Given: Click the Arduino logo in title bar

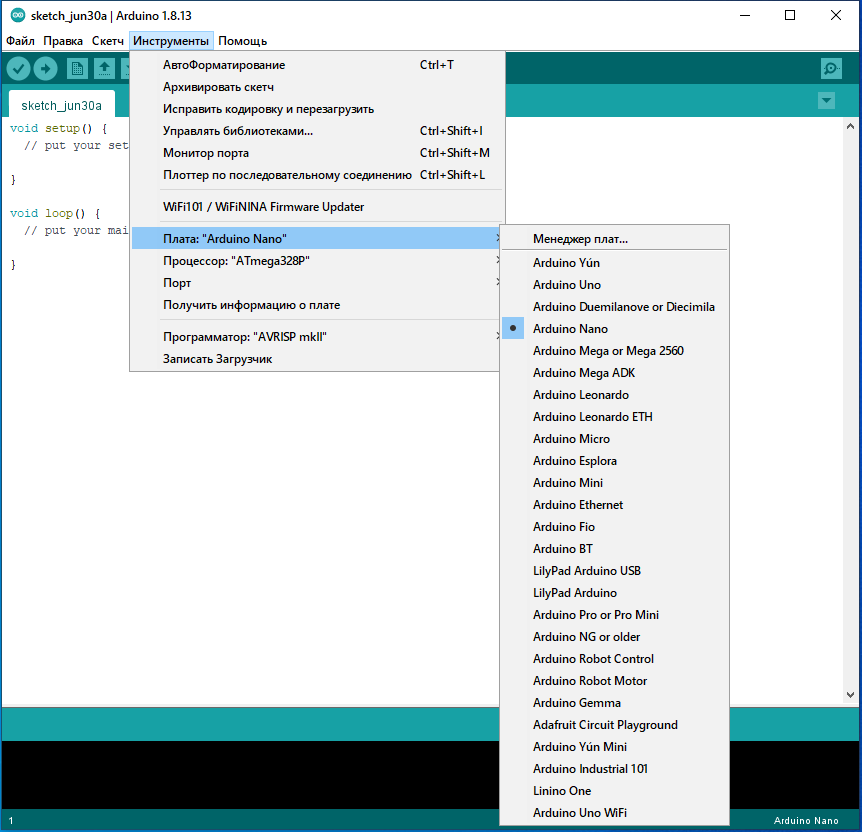Looking at the screenshot, I should pyautogui.click(x=17, y=16).
